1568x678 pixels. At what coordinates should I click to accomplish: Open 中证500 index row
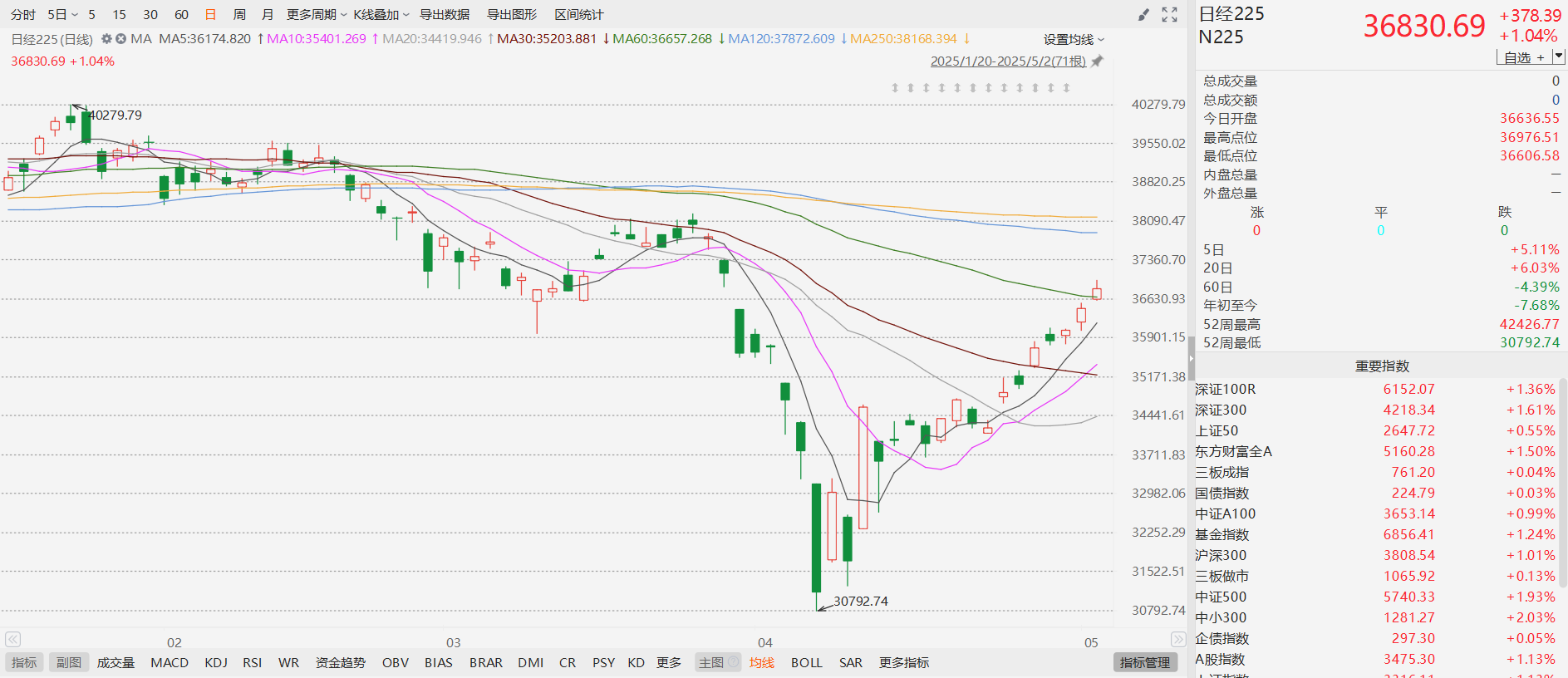point(1376,597)
